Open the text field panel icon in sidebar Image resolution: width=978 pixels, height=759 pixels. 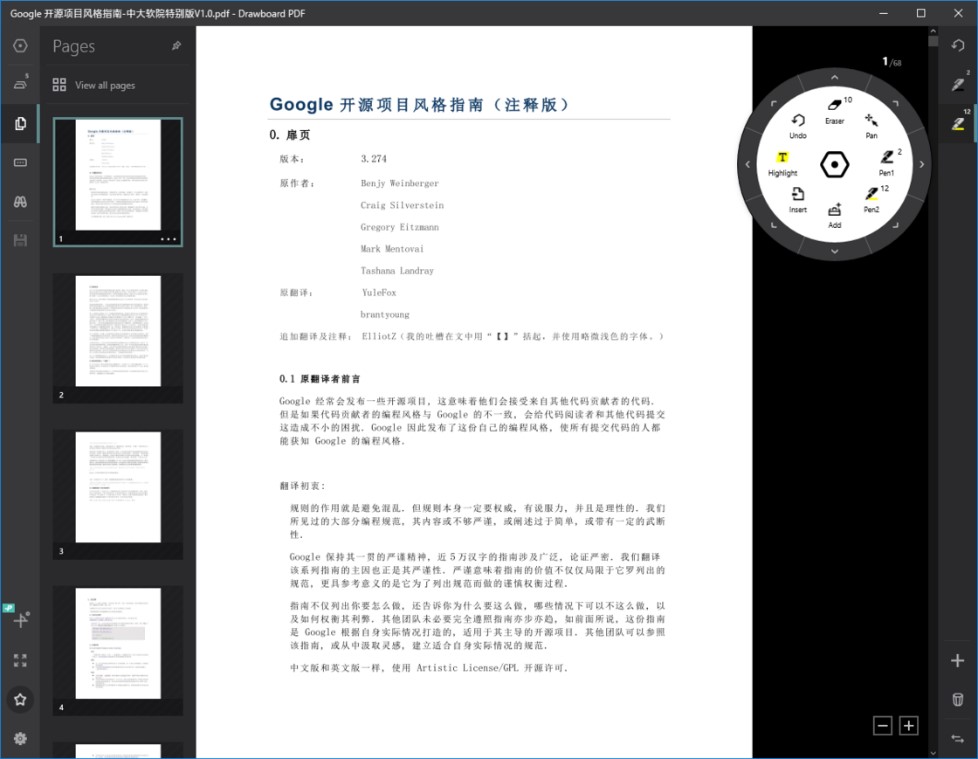click(x=20, y=163)
